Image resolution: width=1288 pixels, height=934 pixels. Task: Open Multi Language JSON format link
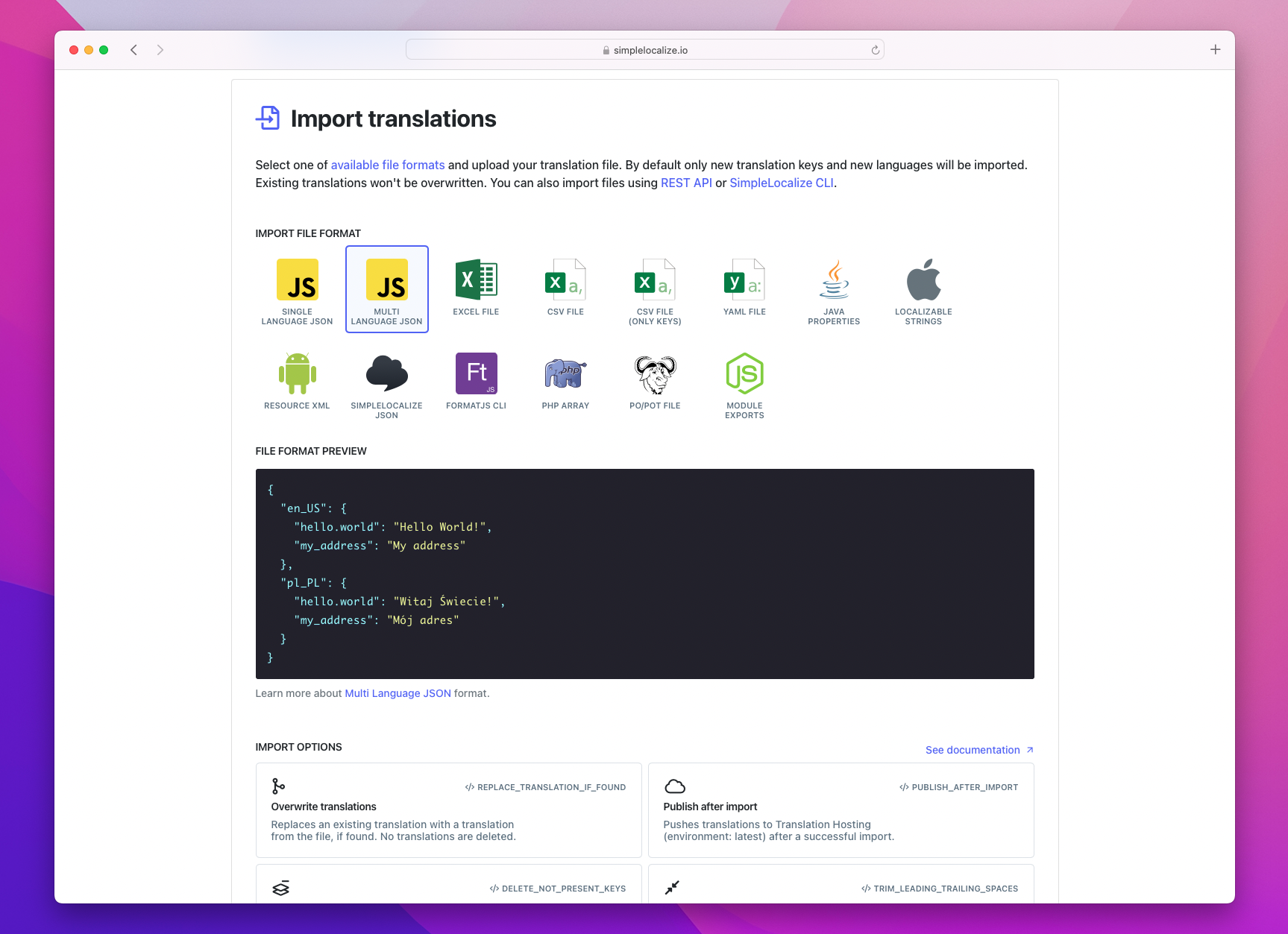[398, 693]
